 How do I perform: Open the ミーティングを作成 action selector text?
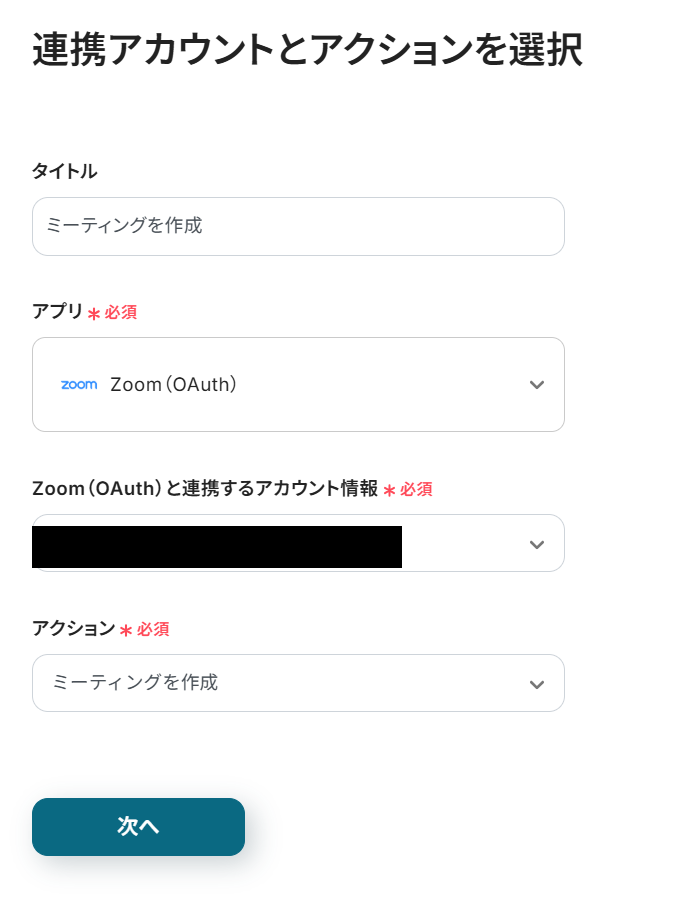coord(135,683)
